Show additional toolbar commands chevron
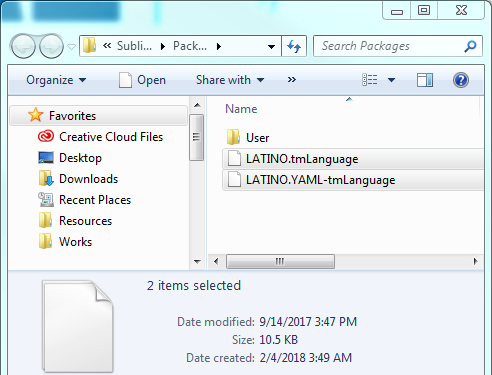 click(x=292, y=80)
